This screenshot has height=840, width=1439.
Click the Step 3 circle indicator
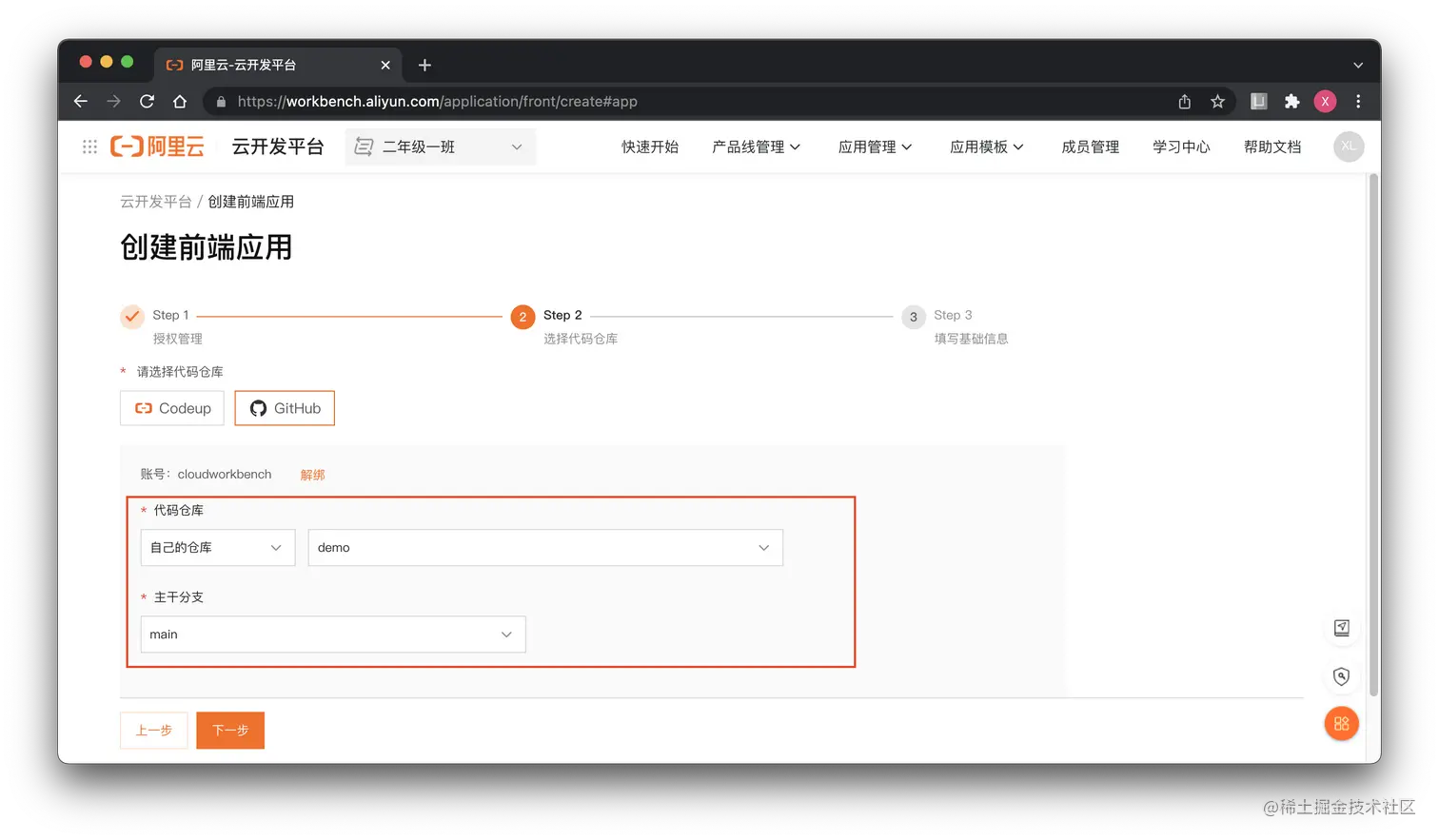click(x=914, y=317)
